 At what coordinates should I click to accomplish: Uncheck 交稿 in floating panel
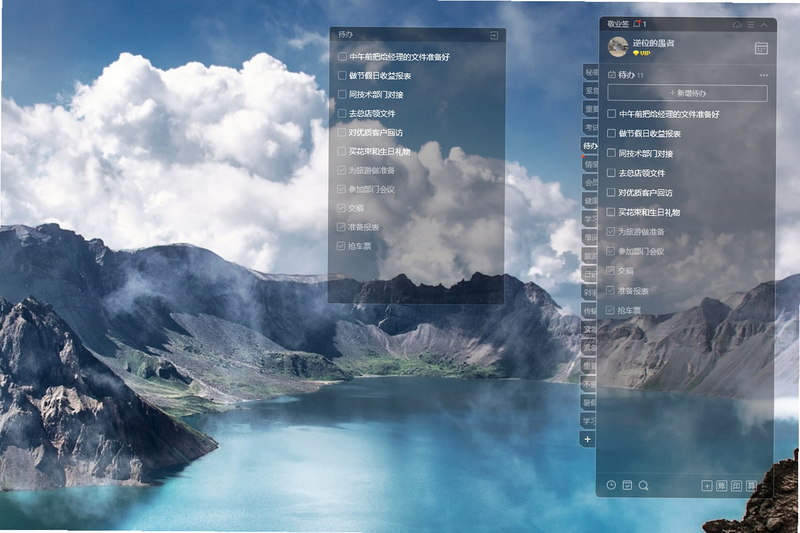tap(341, 208)
